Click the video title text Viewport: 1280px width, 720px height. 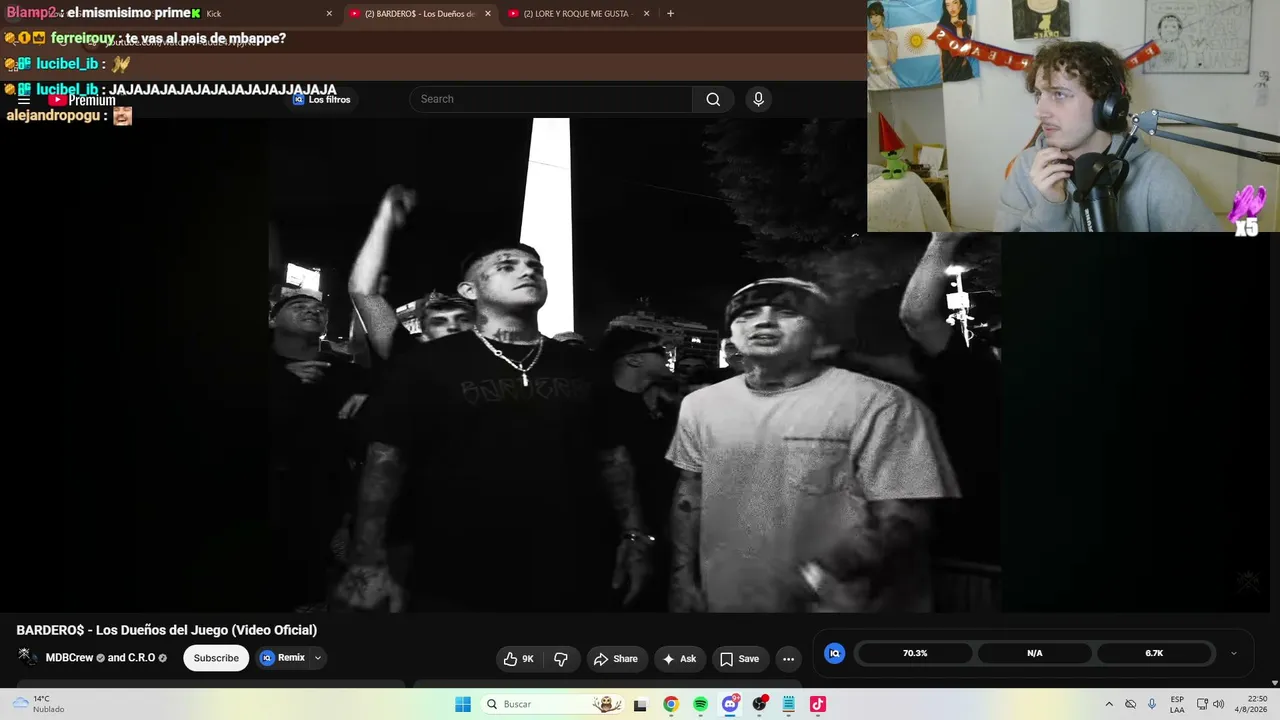(x=167, y=630)
